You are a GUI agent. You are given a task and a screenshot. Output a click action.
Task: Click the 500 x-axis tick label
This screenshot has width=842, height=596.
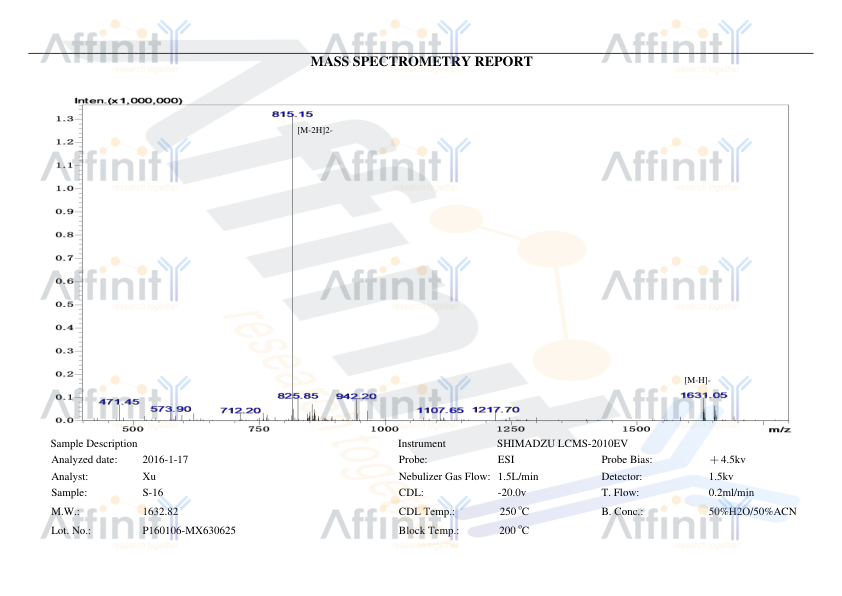pos(133,428)
